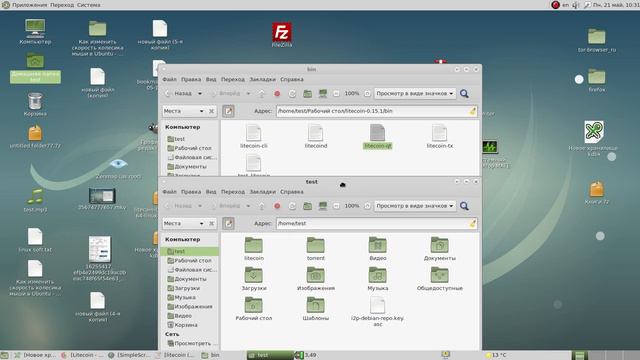Image resolution: width=640 pixels, height=360 pixels.
Task: Click address field in bin window
Action: (376, 111)
